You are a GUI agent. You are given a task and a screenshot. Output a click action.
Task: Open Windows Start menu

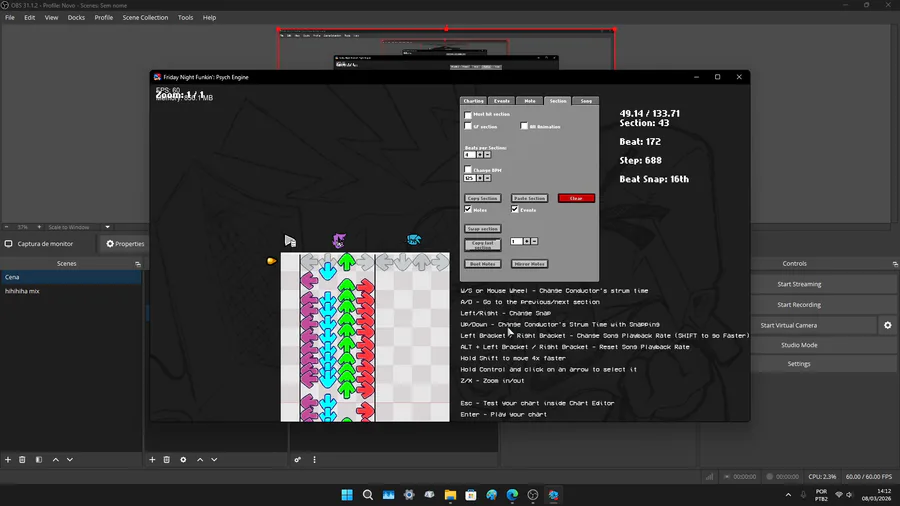click(347, 495)
